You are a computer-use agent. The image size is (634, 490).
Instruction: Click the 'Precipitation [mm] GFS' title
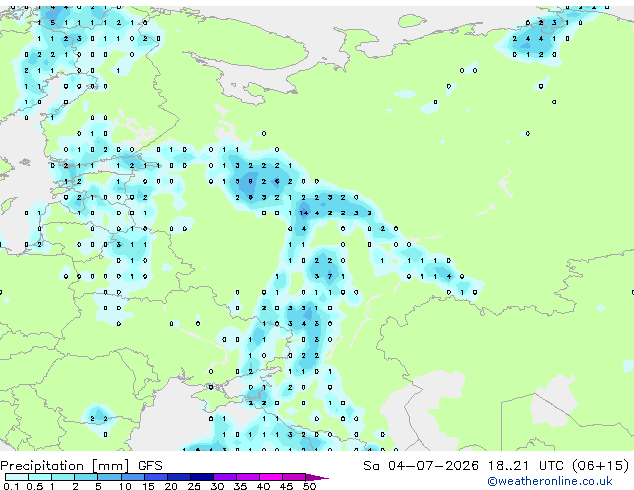pos(81,466)
